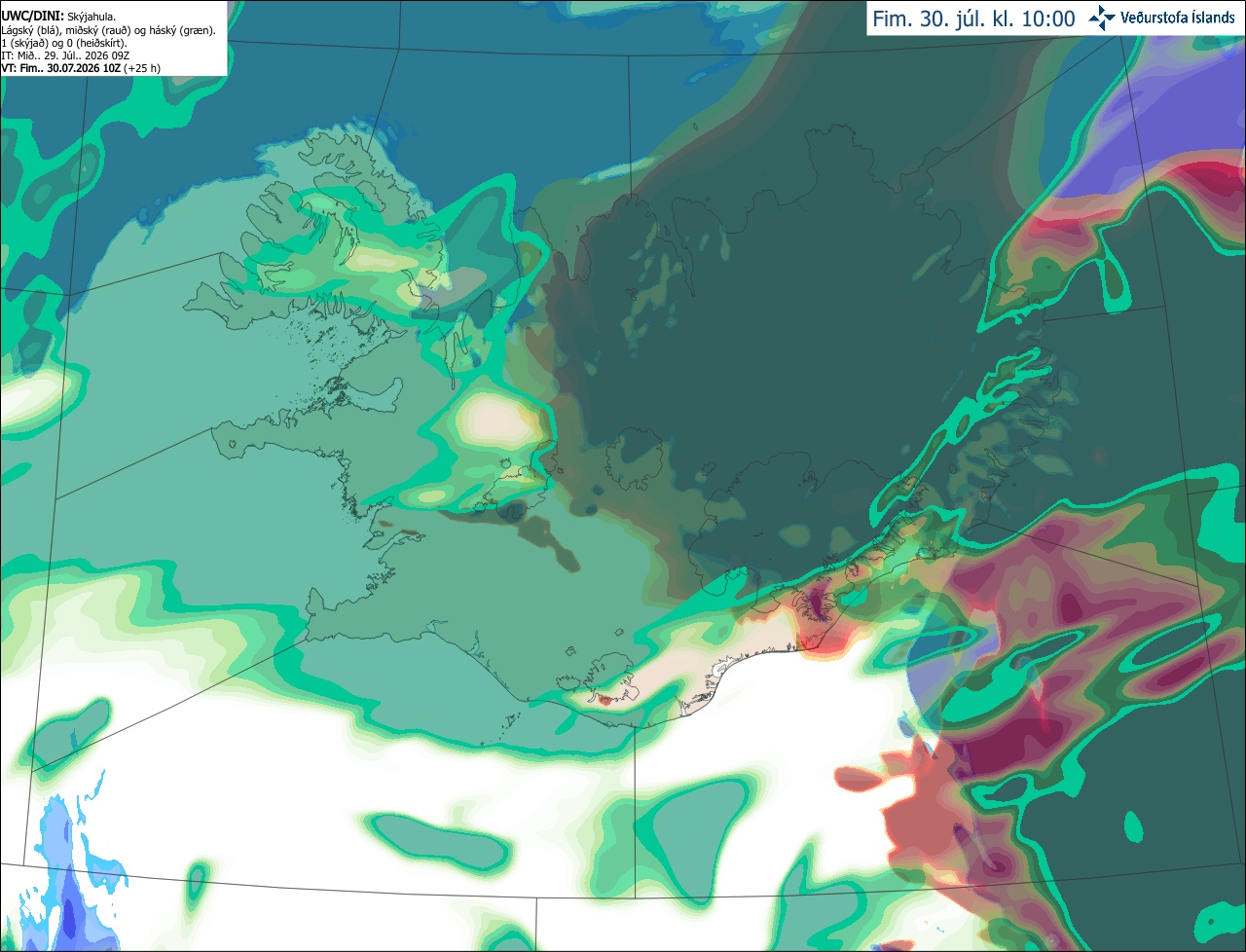Select the IT: Mið.. 29. Júl.. 2026 09Z line
Viewport: 1246px width, 952px height.
tap(65, 55)
